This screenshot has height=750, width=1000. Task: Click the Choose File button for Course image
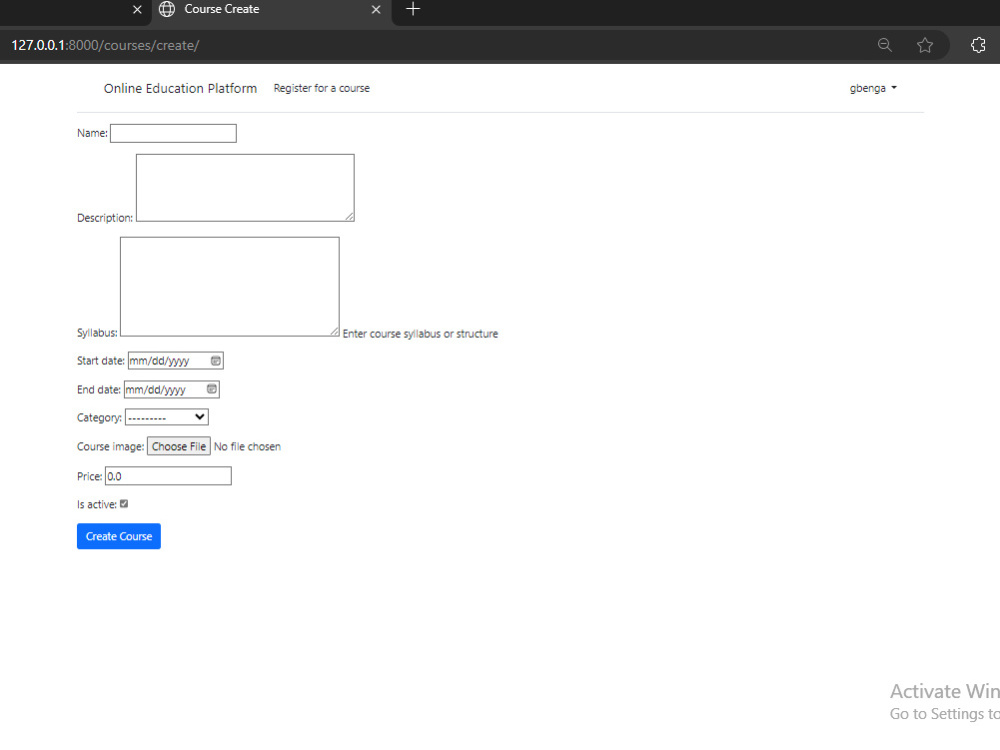pyautogui.click(x=179, y=446)
